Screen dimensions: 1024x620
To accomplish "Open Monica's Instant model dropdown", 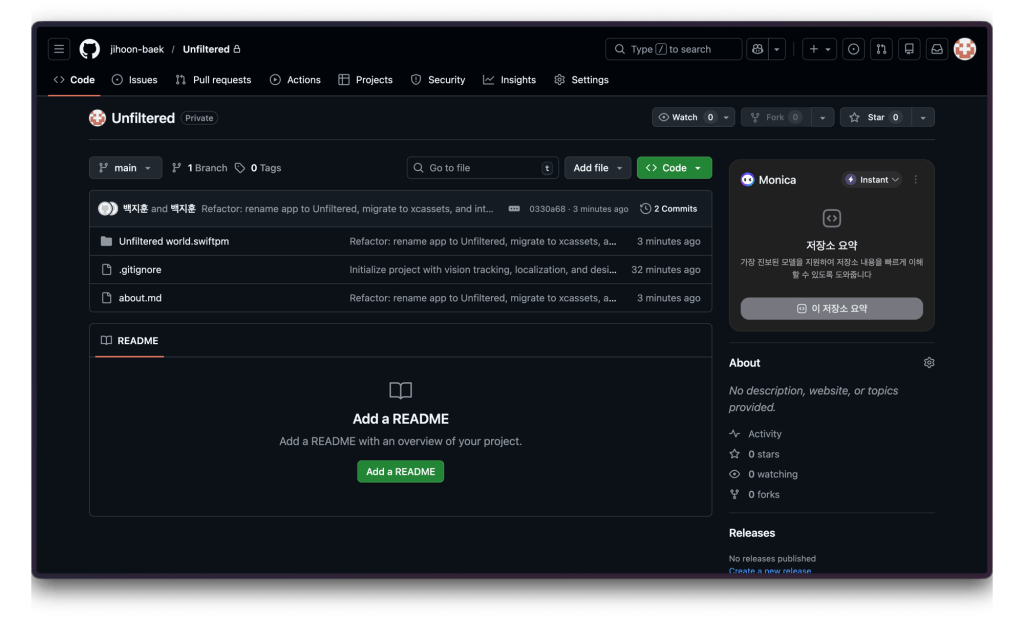I will coord(871,179).
